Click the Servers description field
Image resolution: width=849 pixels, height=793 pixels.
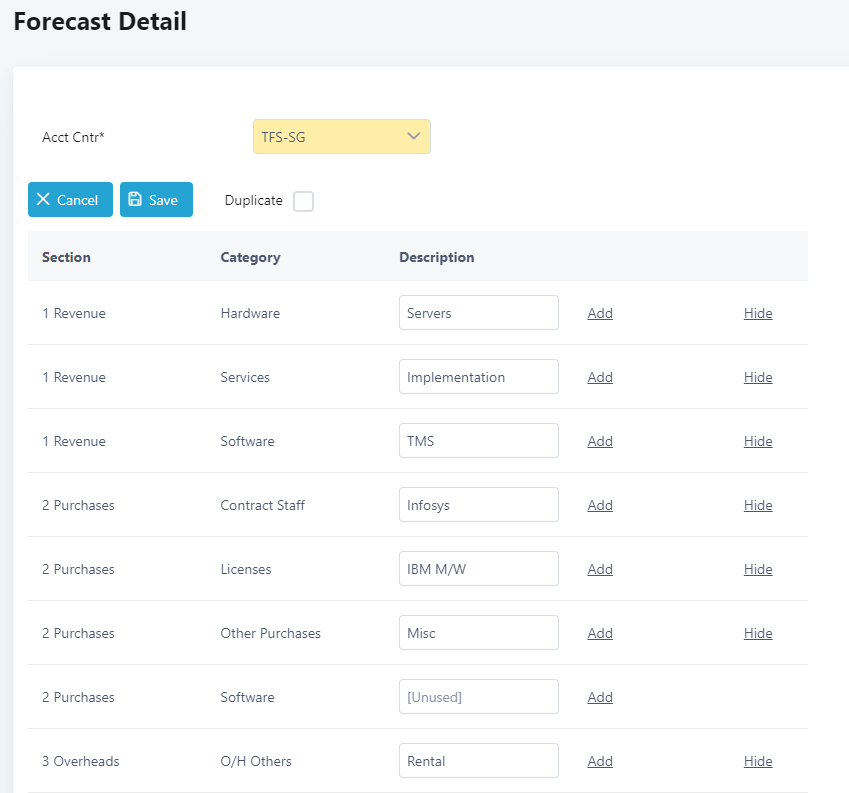coord(478,313)
